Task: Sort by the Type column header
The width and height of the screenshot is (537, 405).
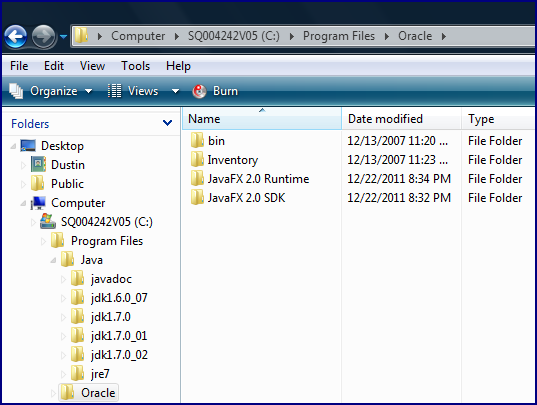Action: (x=499, y=119)
